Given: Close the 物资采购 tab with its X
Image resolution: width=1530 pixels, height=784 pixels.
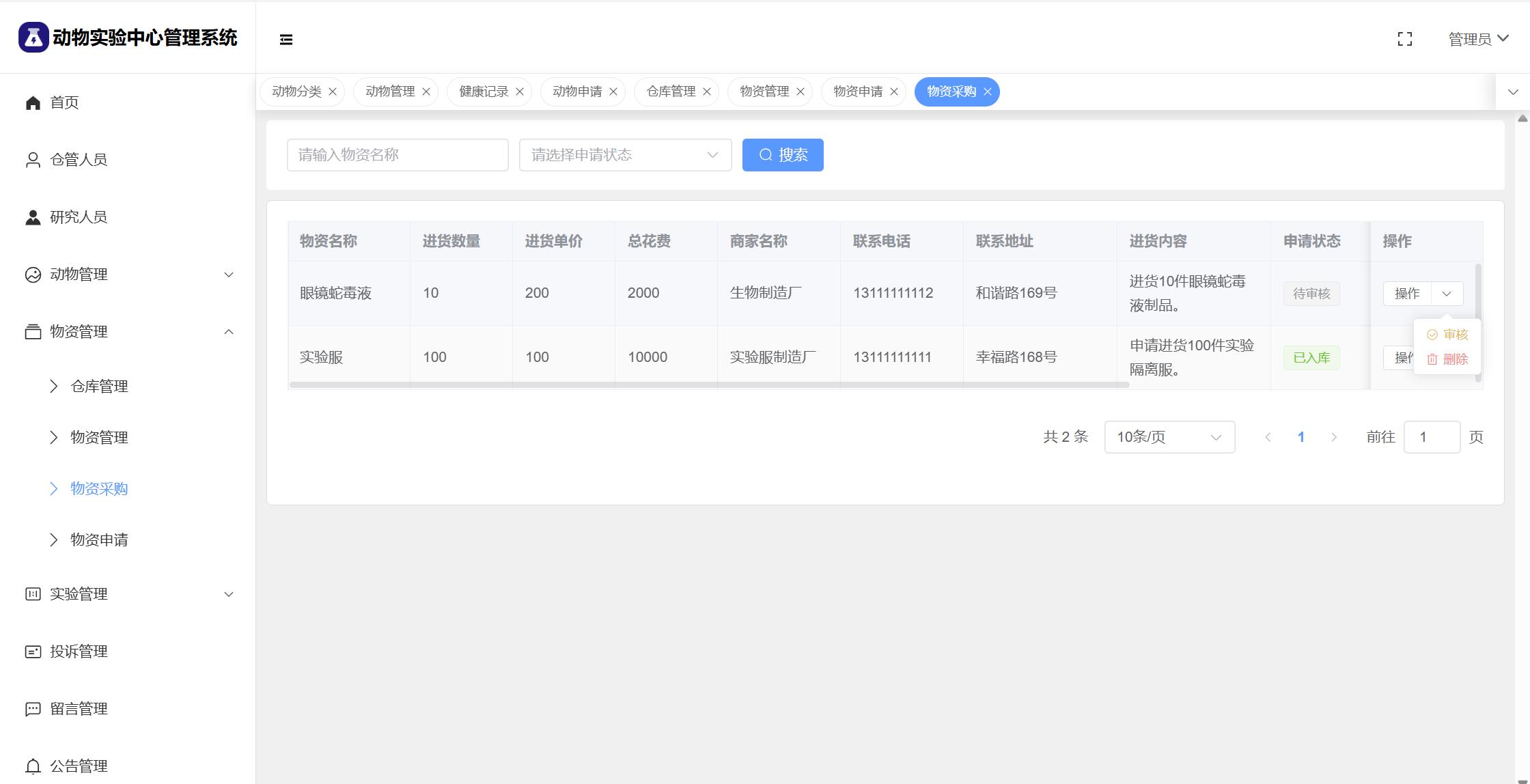Looking at the screenshot, I should click(x=987, y=92).
